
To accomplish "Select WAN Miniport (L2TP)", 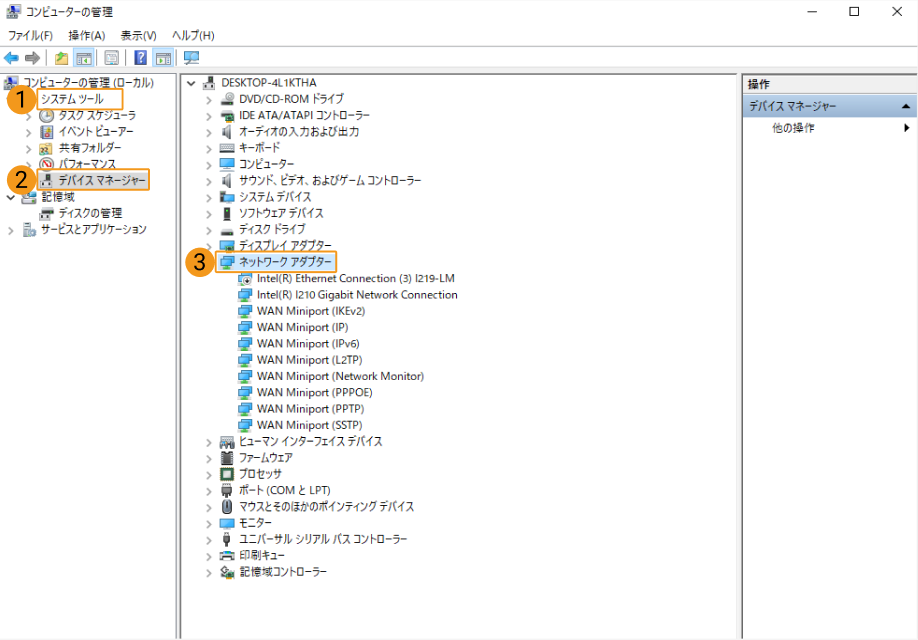I will 310,360.
